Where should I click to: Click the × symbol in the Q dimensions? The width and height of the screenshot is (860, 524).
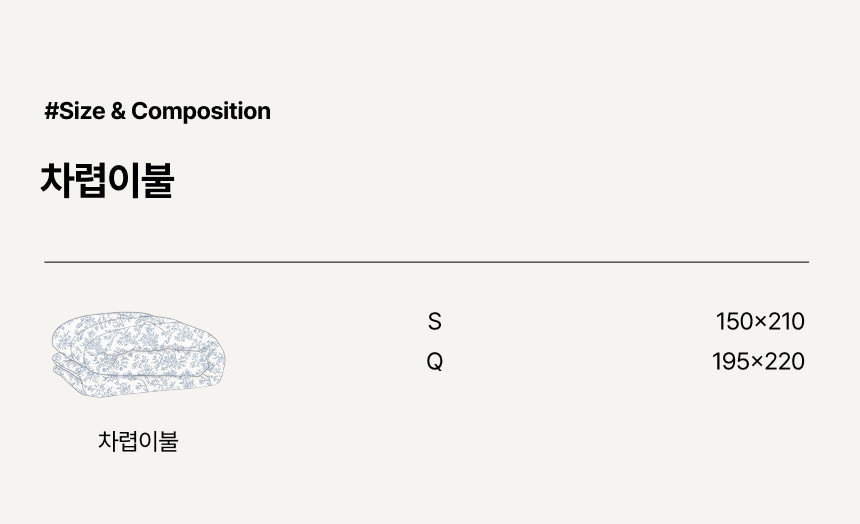point(758,362)
